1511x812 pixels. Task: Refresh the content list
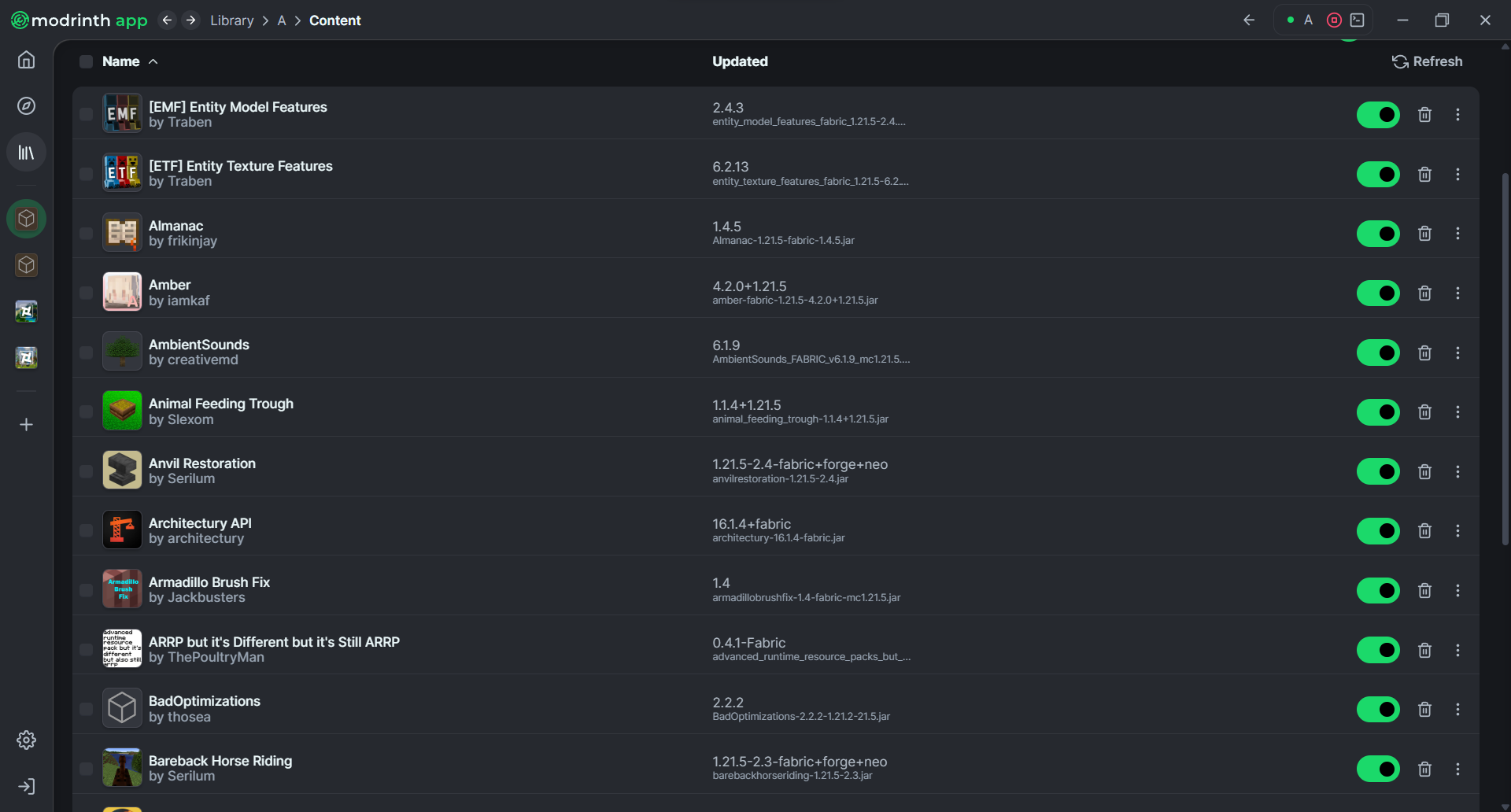(x=1427, y=61)
